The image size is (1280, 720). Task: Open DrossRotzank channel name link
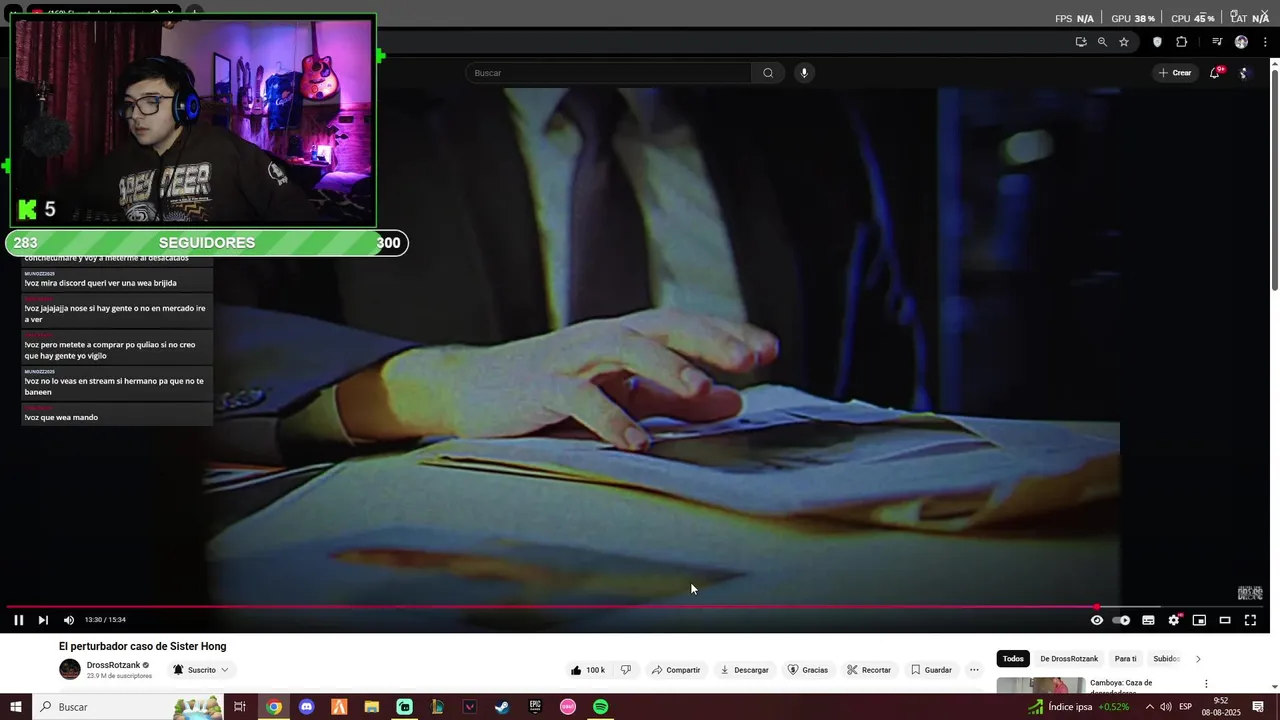[x=113, y=665]
